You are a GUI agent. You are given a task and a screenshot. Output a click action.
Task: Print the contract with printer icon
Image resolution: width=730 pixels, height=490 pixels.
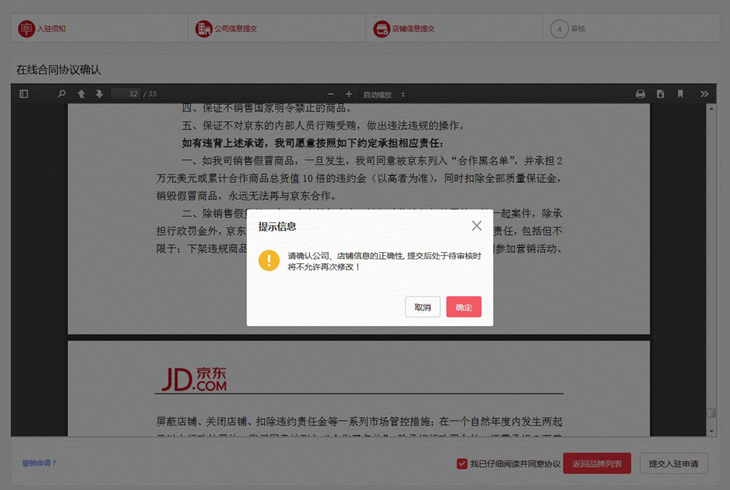pyautogui.click(x=640, y=94)
